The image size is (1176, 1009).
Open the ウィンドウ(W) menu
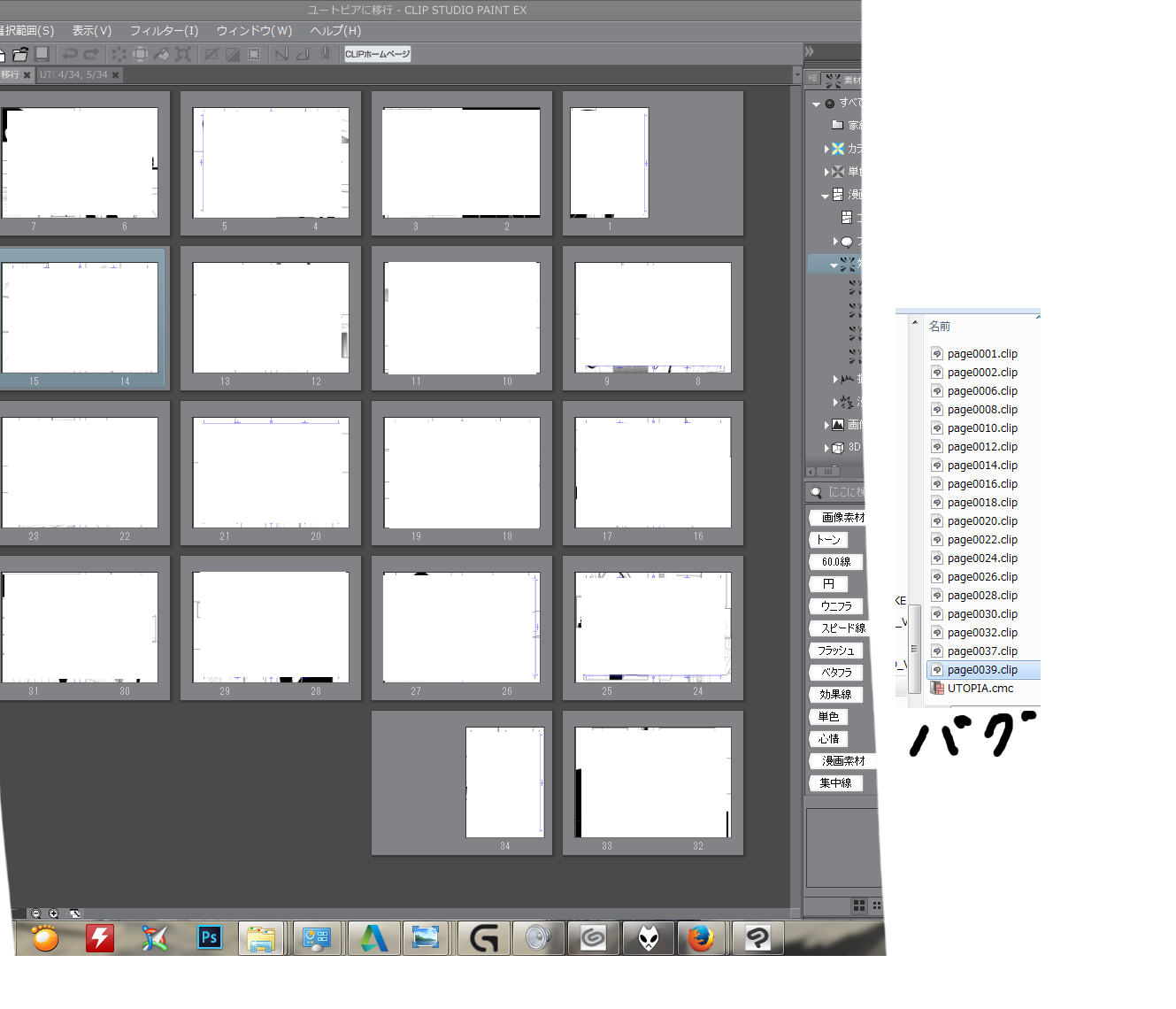pyautogui.click(x=254, y=31)
